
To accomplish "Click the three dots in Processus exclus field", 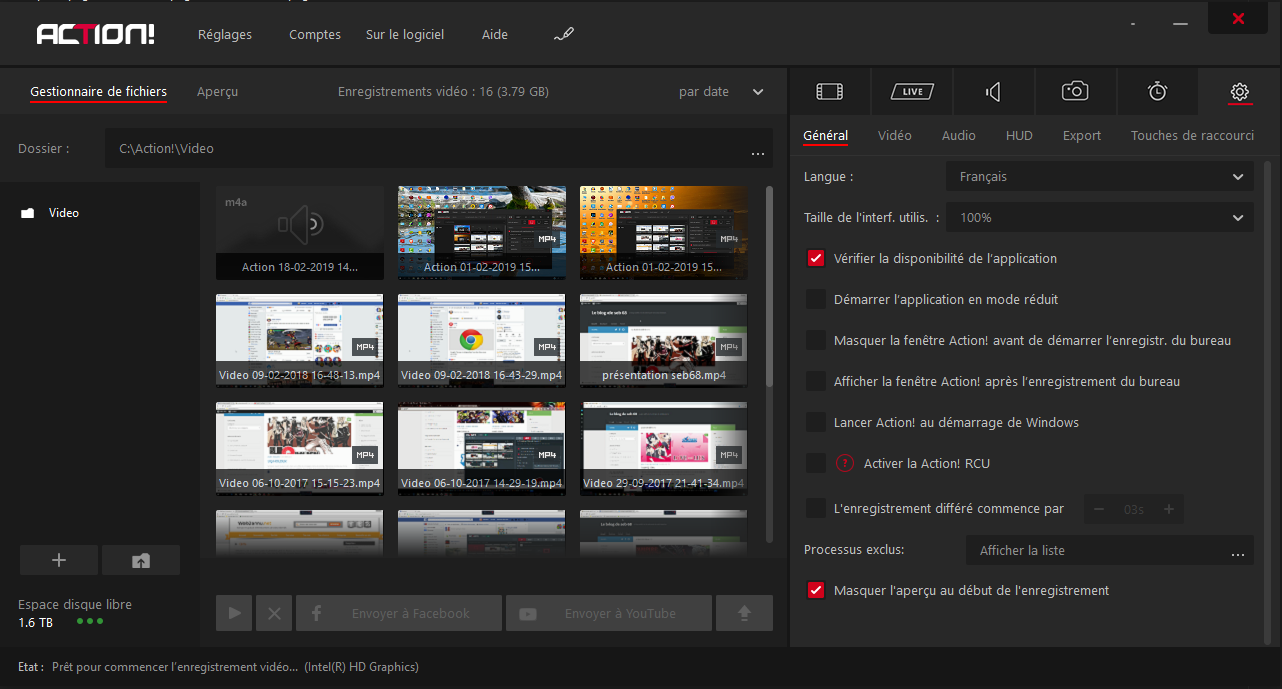I will [x=1238, y=553].
